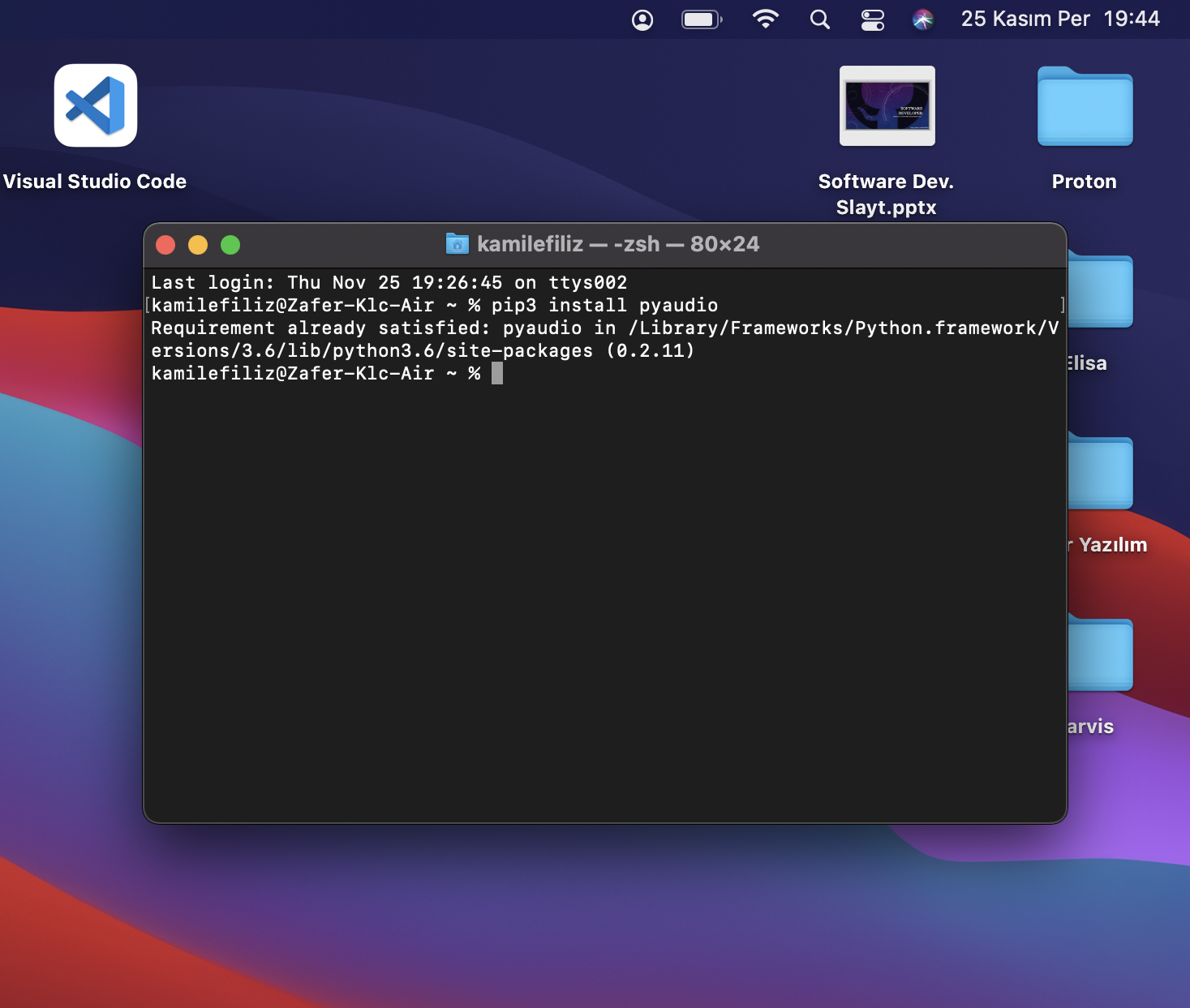Image resolution: width=1190 pixels, height=1008 pixels.
Task: Click the kamilefiliz window title text
Action: (527, 244)
